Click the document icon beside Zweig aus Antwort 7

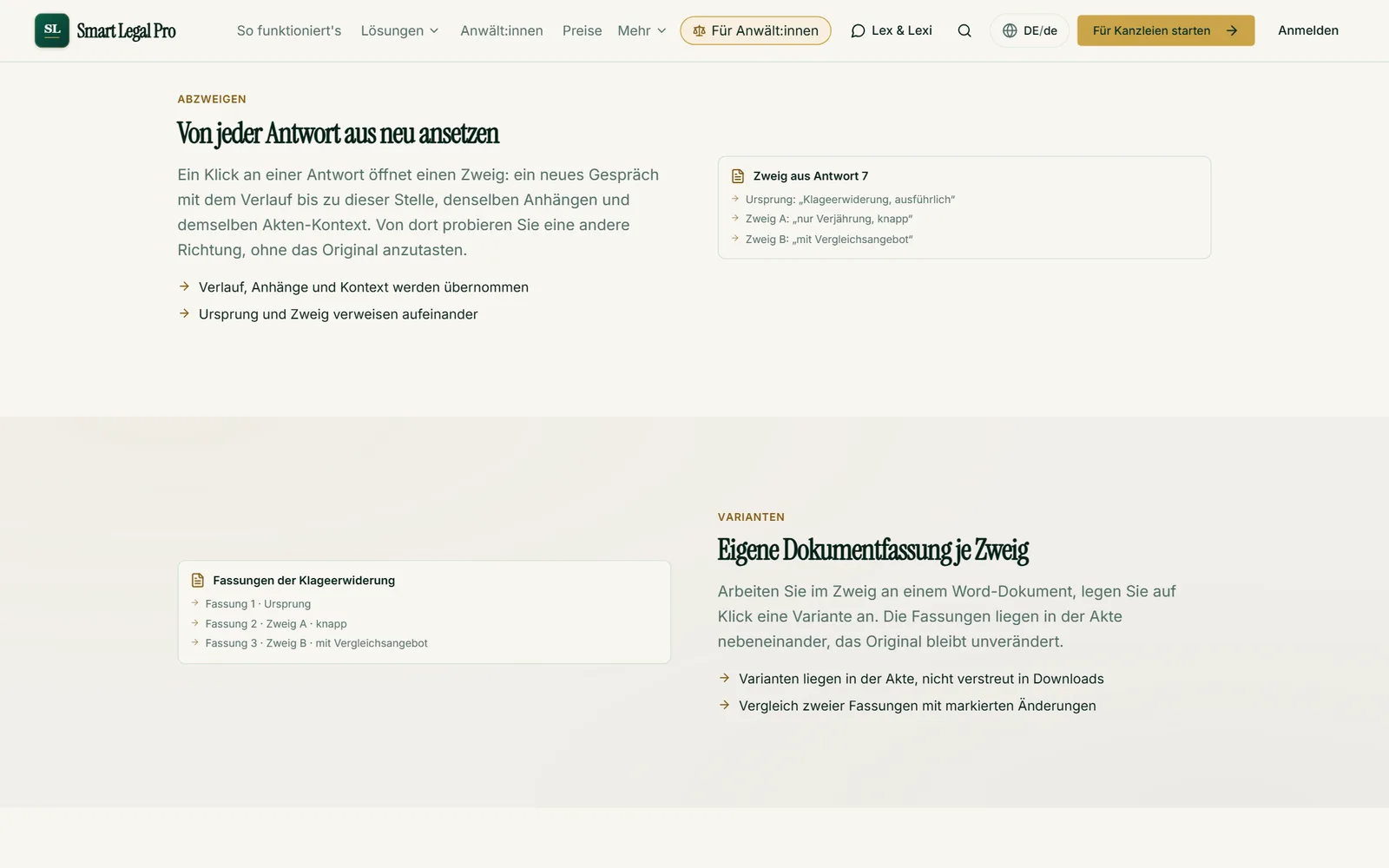tap(738, 176)
